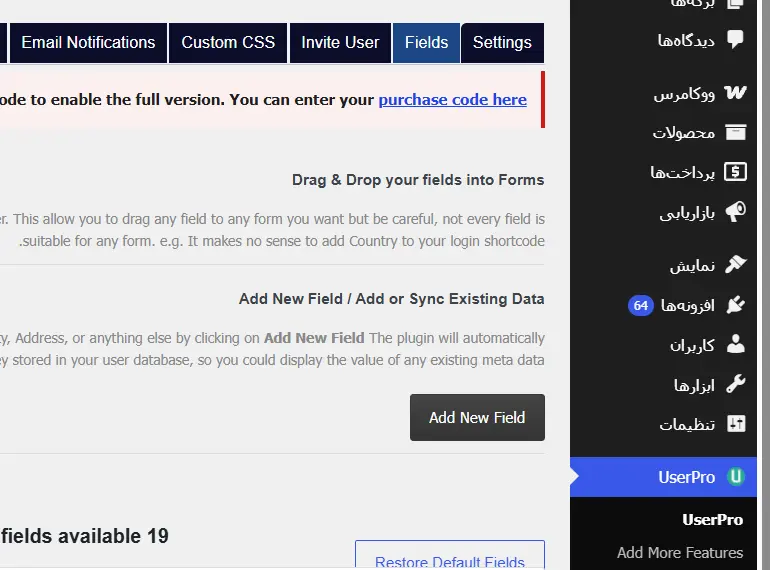
Task: Open the Email Notifications tab
Action: click(x=88, y=43)
